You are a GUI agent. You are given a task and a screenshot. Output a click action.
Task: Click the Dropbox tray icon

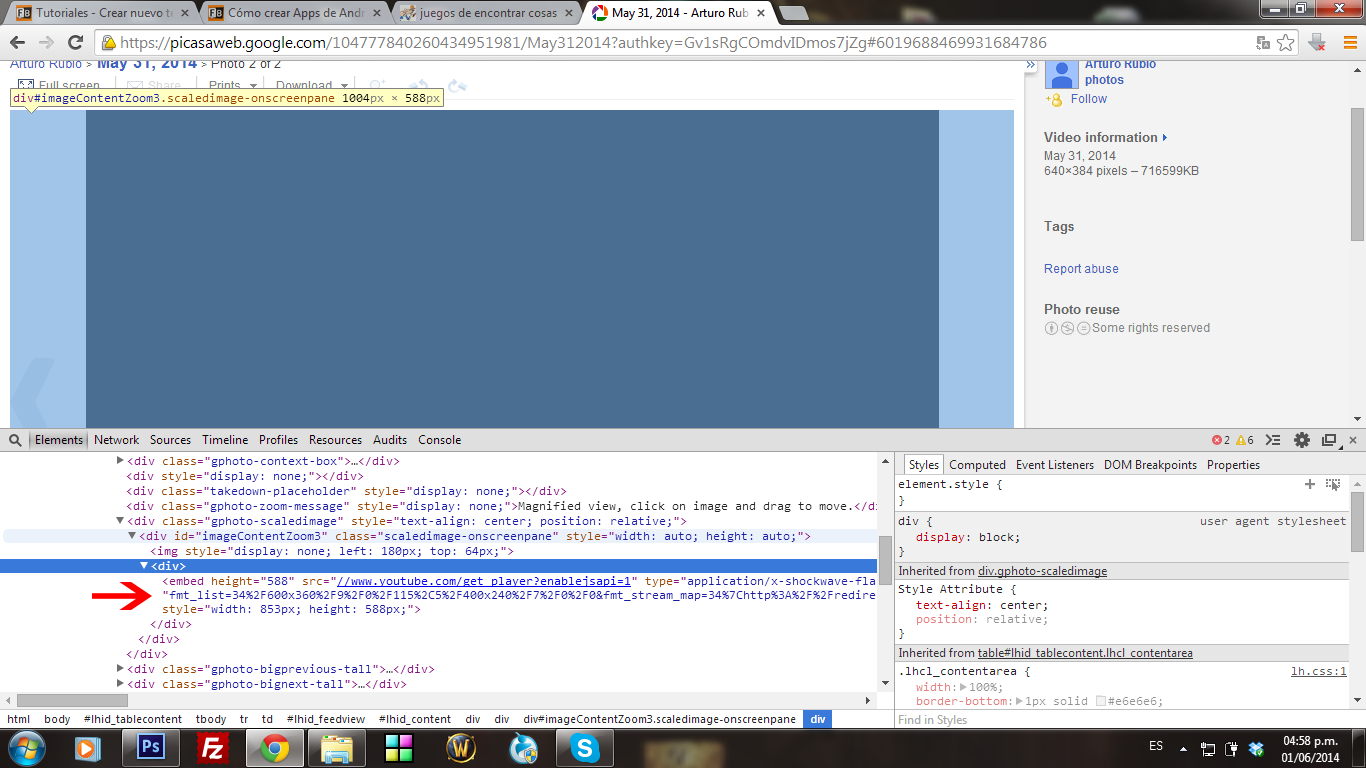point(1257,747)
